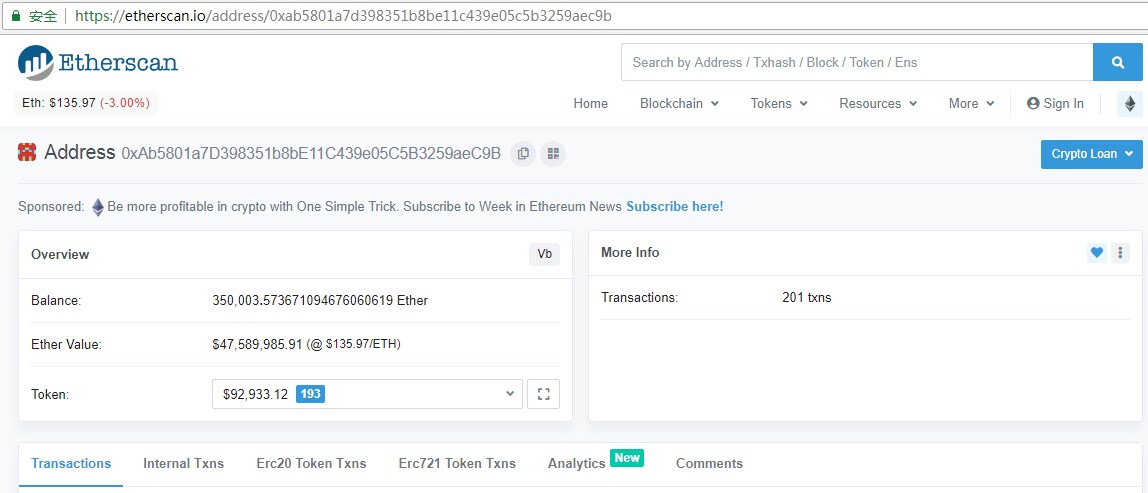1148x493 pixels.
Task: Click the 193 token count badge
Action: 310,394
